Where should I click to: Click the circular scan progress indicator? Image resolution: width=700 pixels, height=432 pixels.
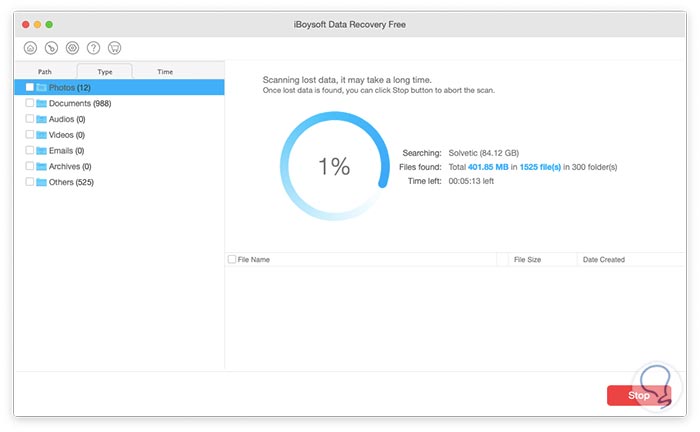(333, 168)
